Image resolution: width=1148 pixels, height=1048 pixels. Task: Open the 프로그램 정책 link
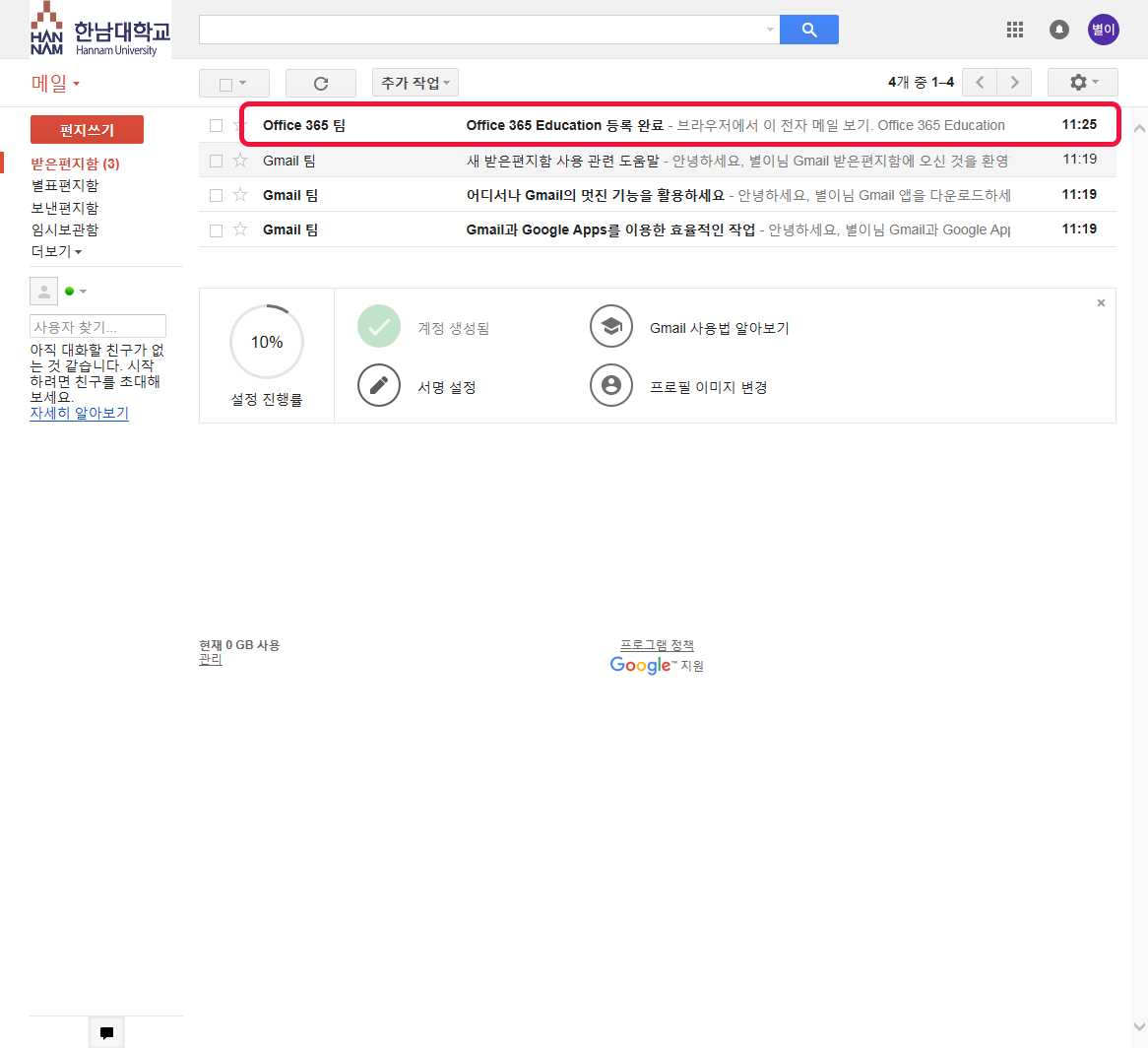click(x=657, y=645)
